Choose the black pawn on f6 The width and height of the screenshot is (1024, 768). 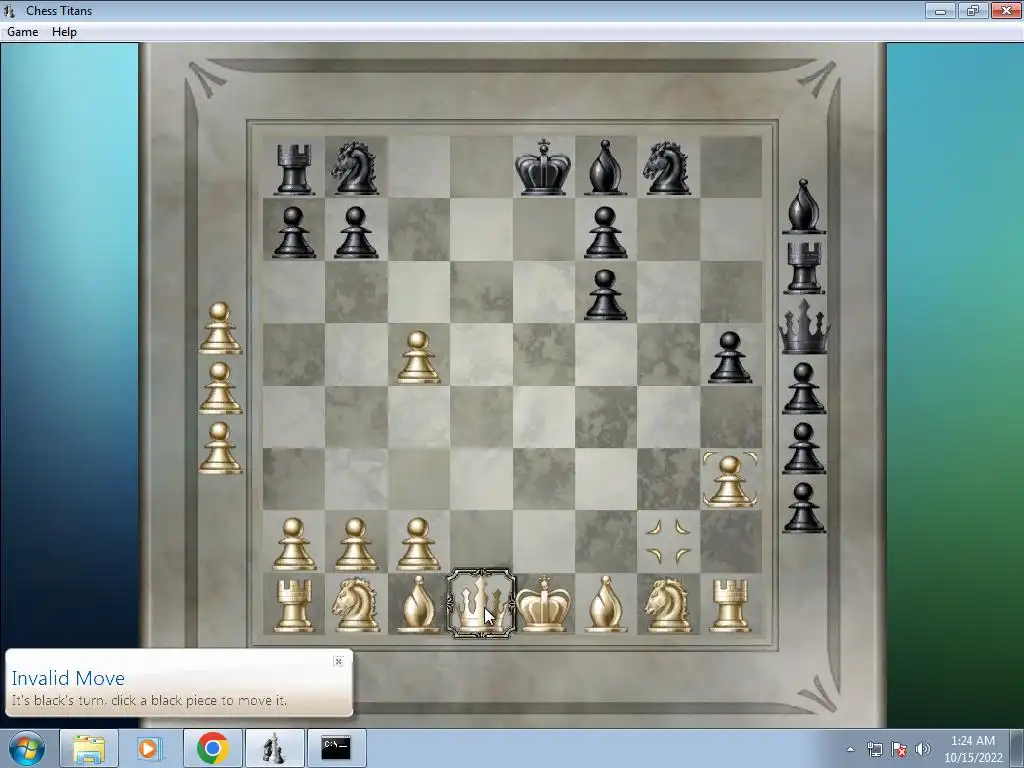pyautogui.click(x=605, y=295)
